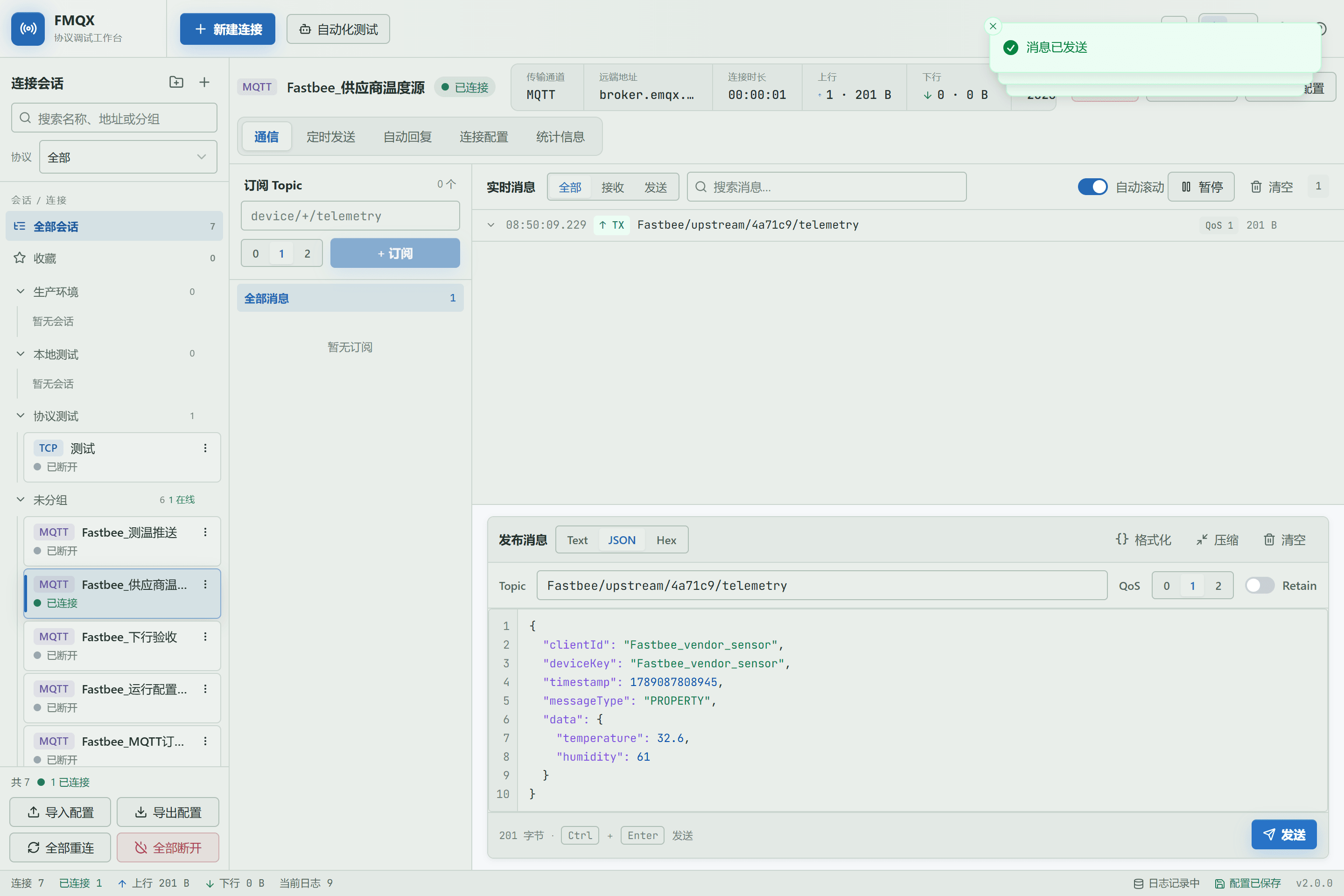1344x896 pixels.
Task: Click the FMQX logo icon
Action: pos(28,28)
